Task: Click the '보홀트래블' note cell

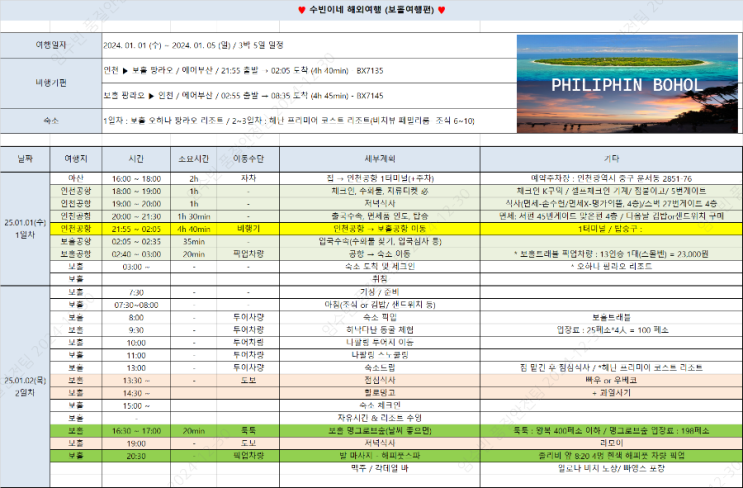Action: (x=611, y=317)
